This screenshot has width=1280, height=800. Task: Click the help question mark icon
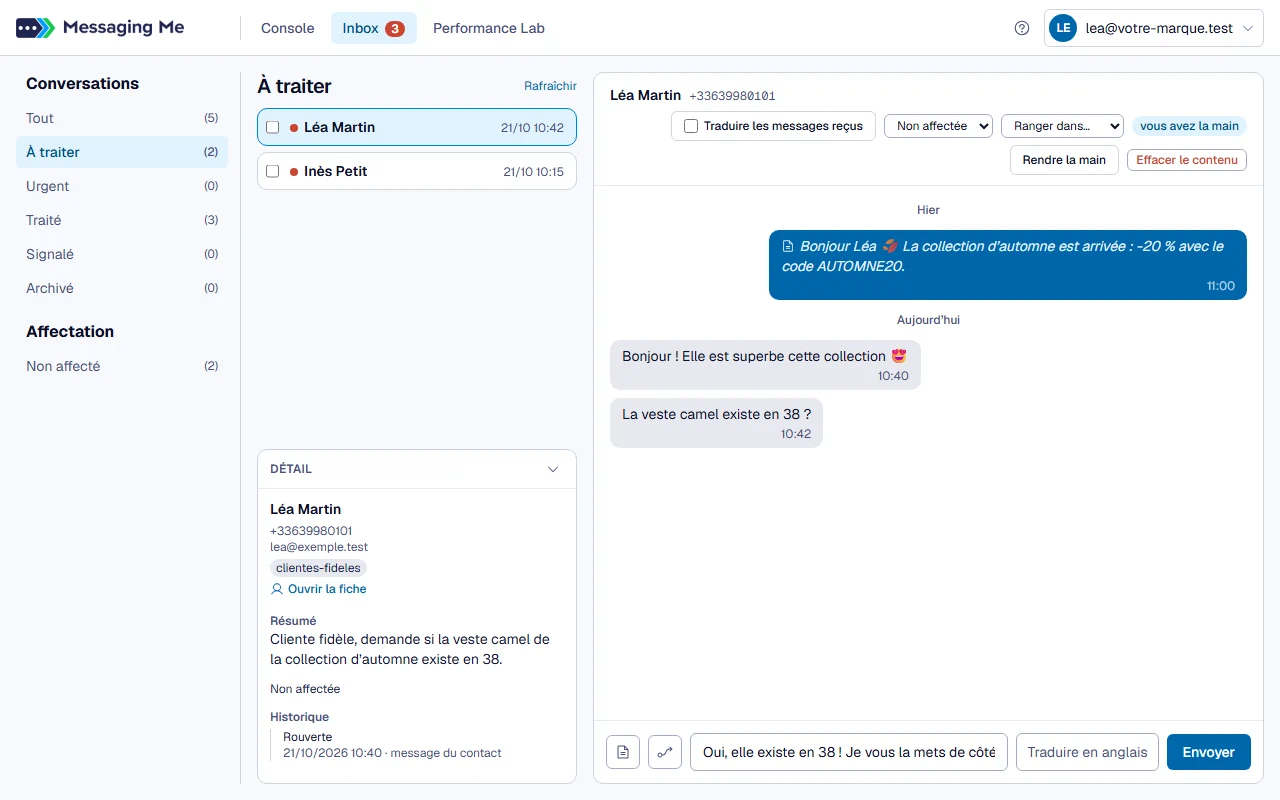coord(1022,28)
